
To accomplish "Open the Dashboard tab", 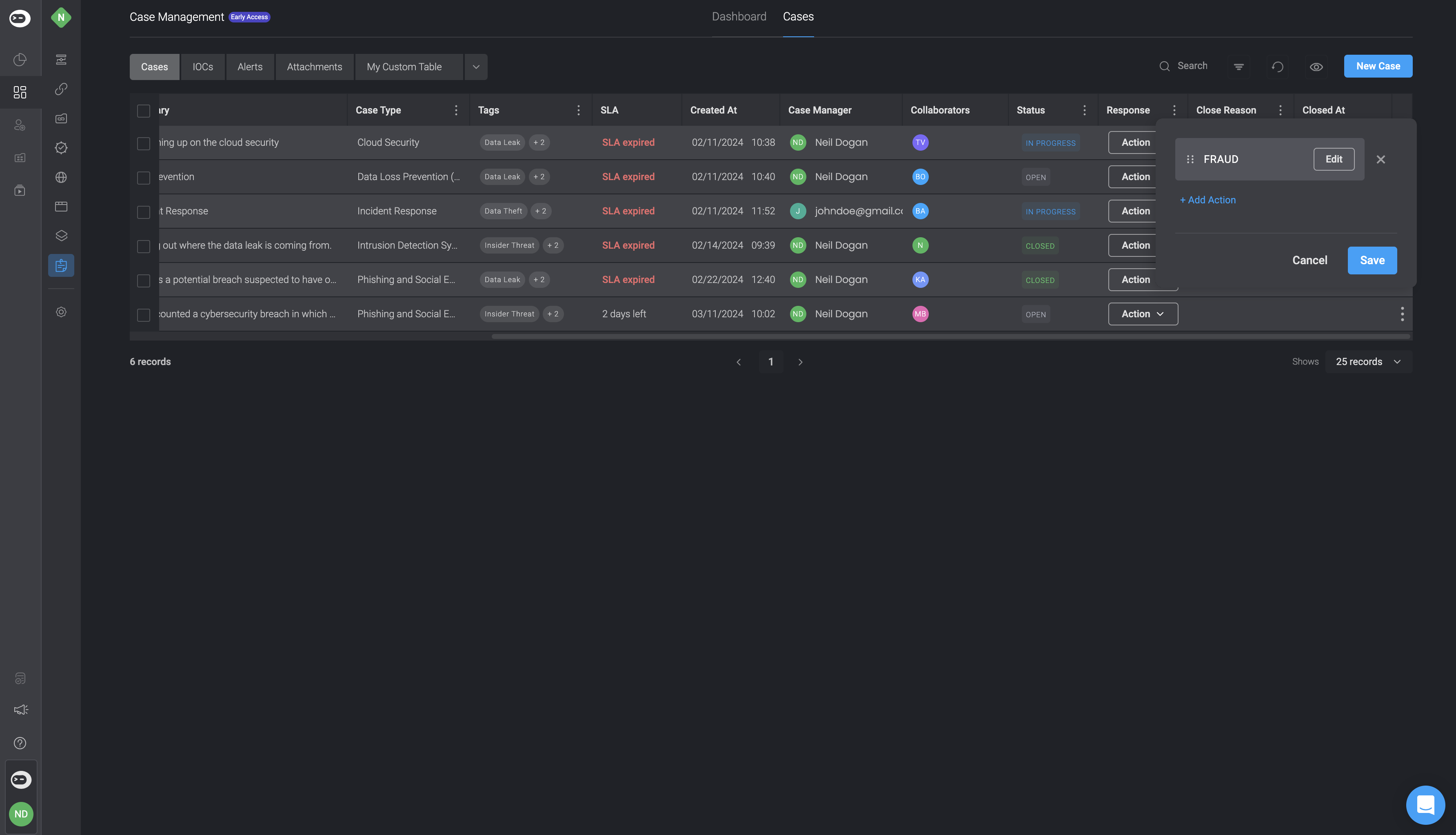I will tap(739, 17).
